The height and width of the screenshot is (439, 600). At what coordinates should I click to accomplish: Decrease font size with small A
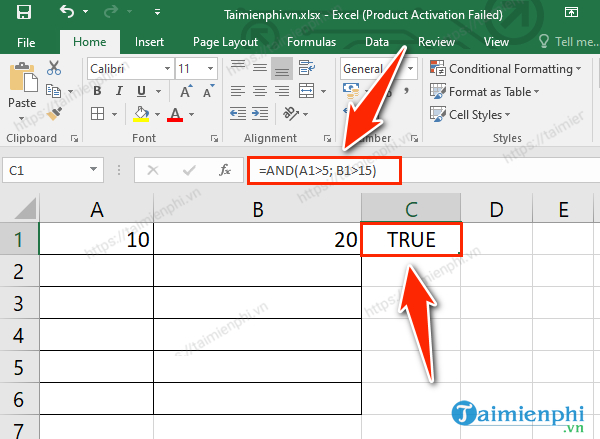[x=209, y=91]
